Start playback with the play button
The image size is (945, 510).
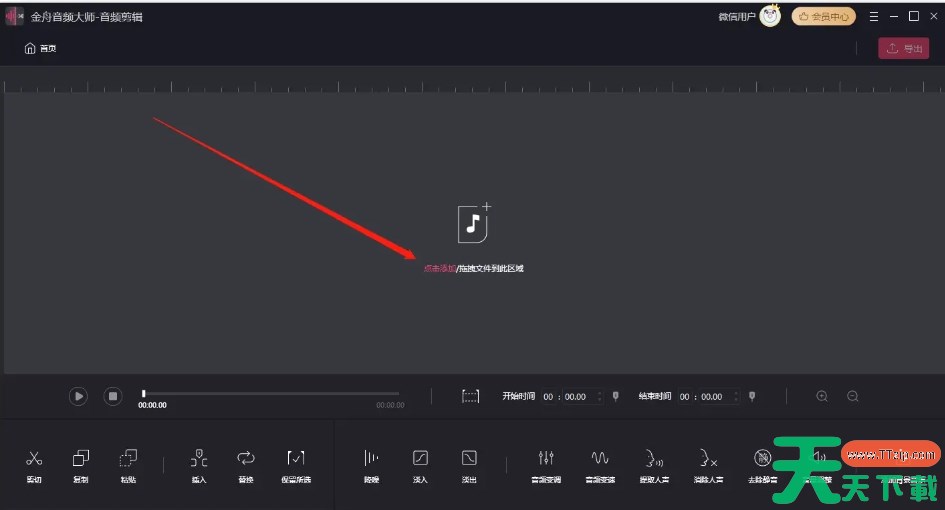[x=78, y=396]
